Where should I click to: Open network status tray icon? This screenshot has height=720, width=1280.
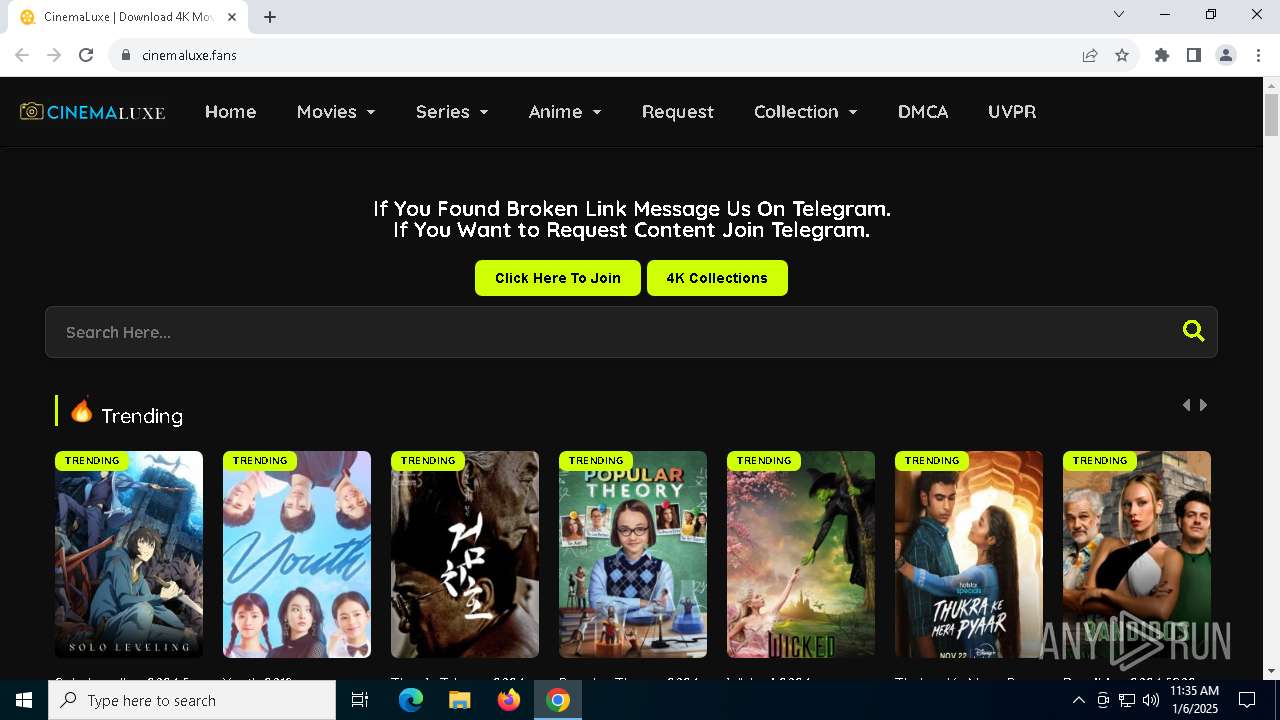[1127, 700]
